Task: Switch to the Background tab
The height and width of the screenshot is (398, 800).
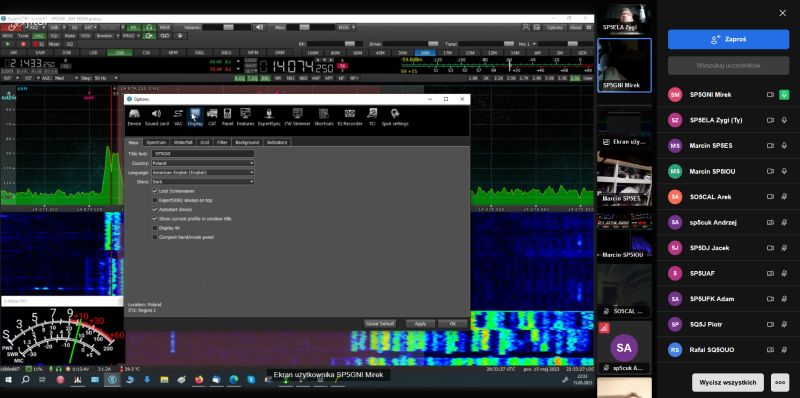Action: click(x=247, y=142)
